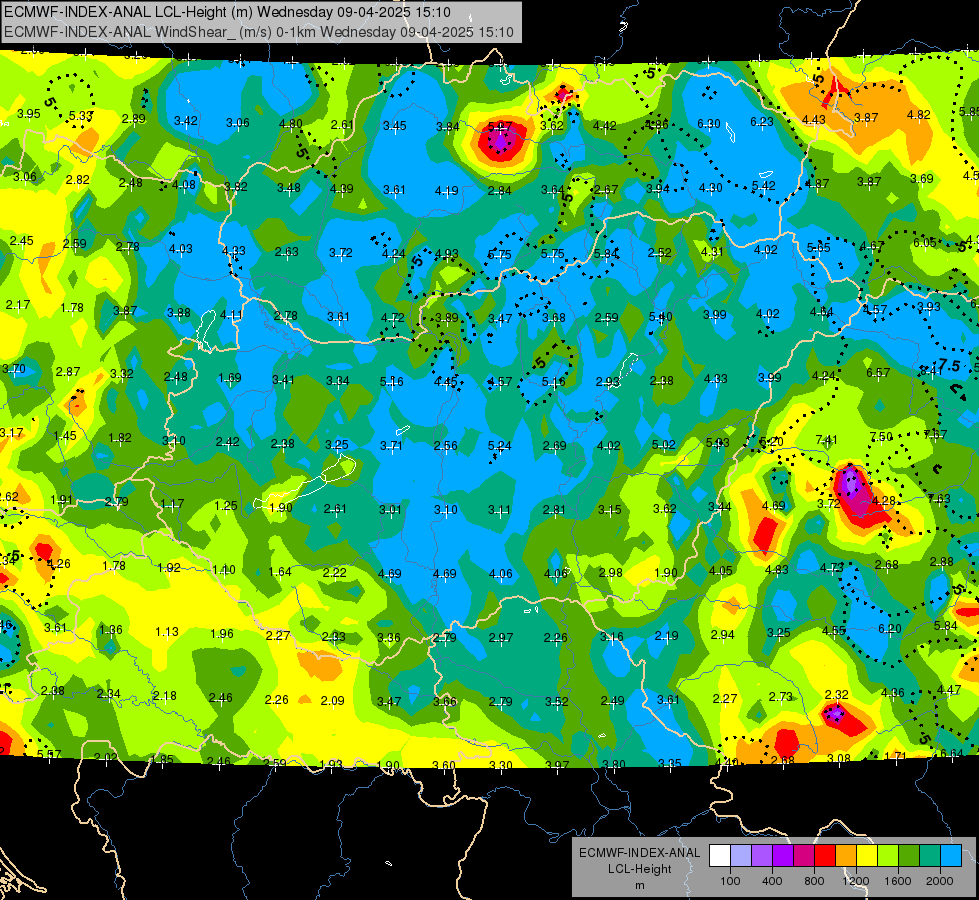Click the wind shear value 7.63
Image resolution: width=979 pixels, height=900 pixels.
coord(939,498)
